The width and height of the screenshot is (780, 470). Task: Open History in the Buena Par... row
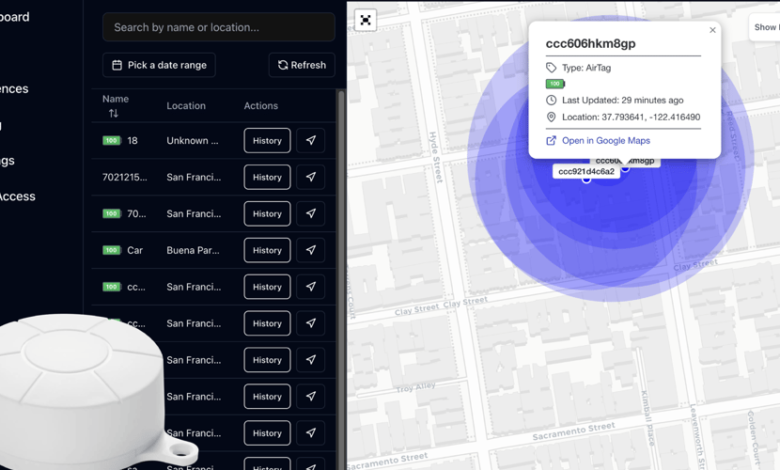coord(267,250)
